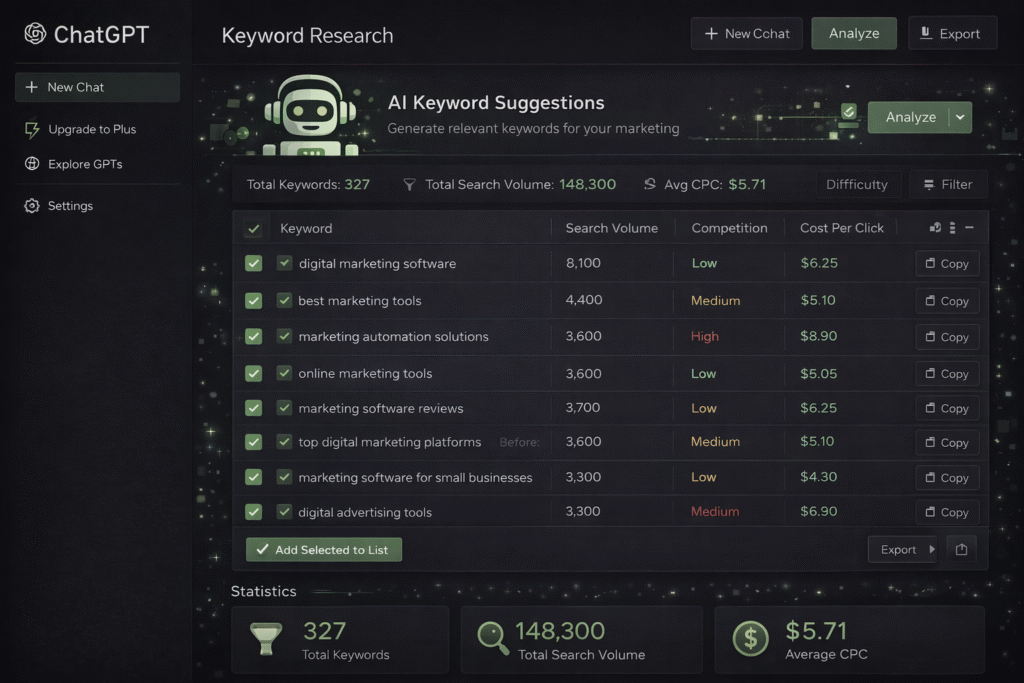Open Explore GPTs in the sidebar
The height and width of the screenshot is (683, 1024).
(85, 164)
